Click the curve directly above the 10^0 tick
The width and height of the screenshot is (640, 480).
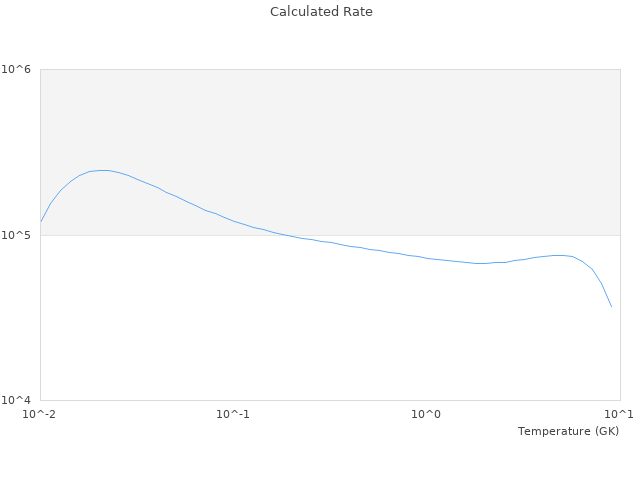click(x=426, y=258)
